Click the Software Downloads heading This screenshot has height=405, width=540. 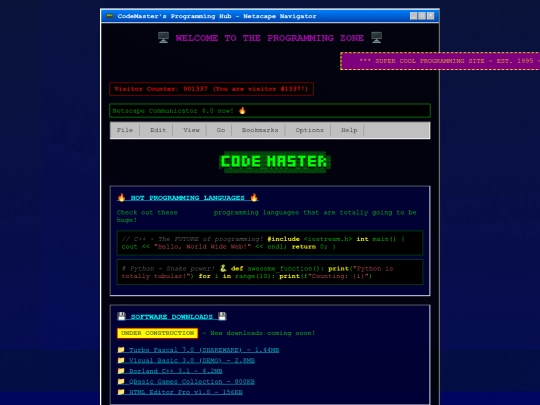pos(172,316)
